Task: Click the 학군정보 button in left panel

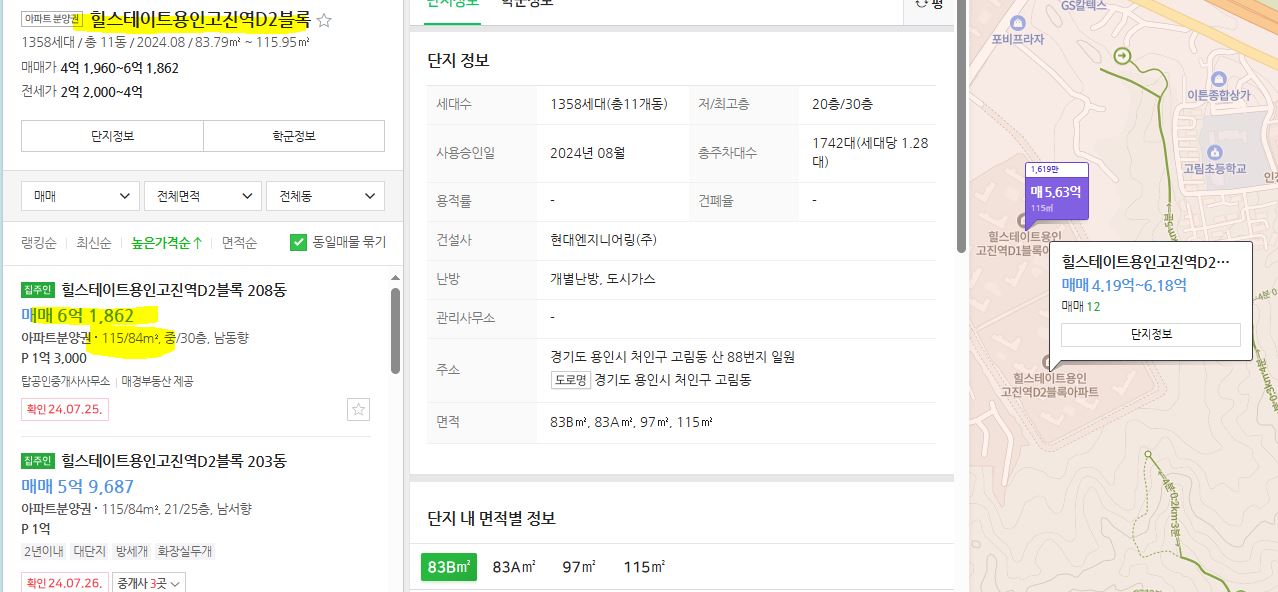Action: (294, 136)
